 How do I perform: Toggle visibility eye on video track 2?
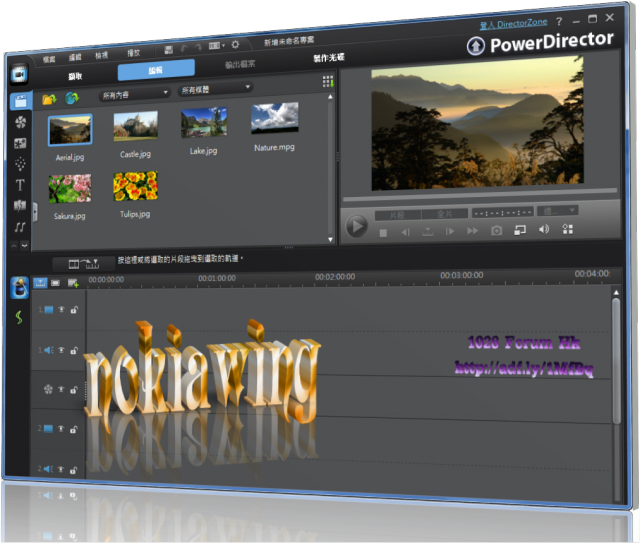point(60,428)
